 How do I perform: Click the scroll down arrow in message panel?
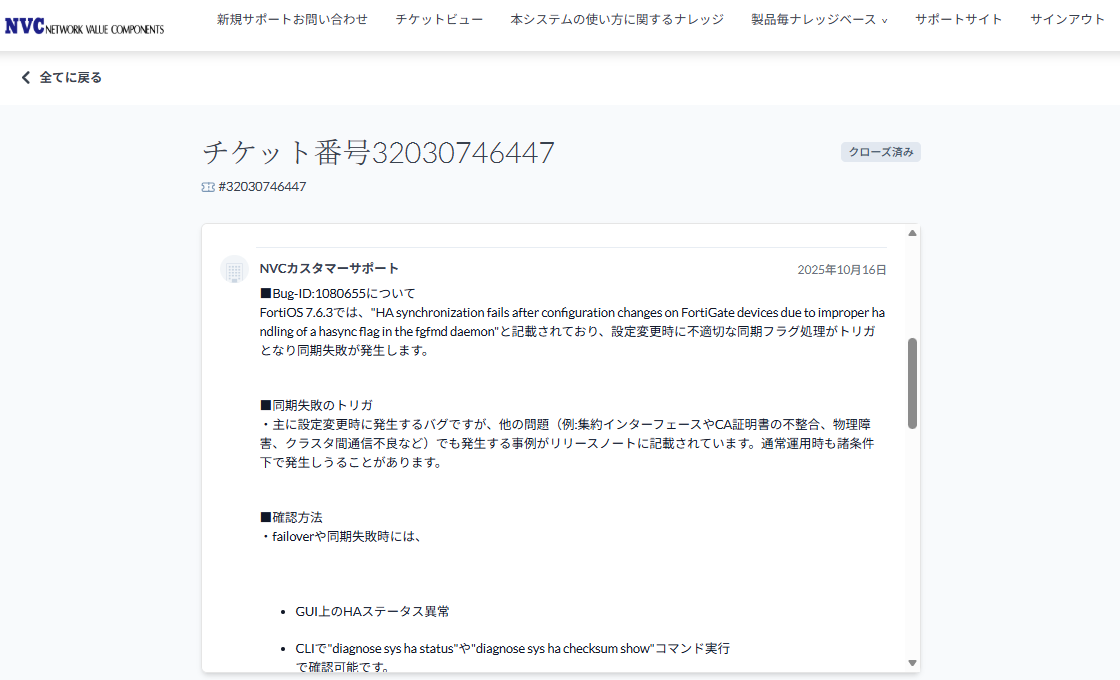tap(912, 662)
